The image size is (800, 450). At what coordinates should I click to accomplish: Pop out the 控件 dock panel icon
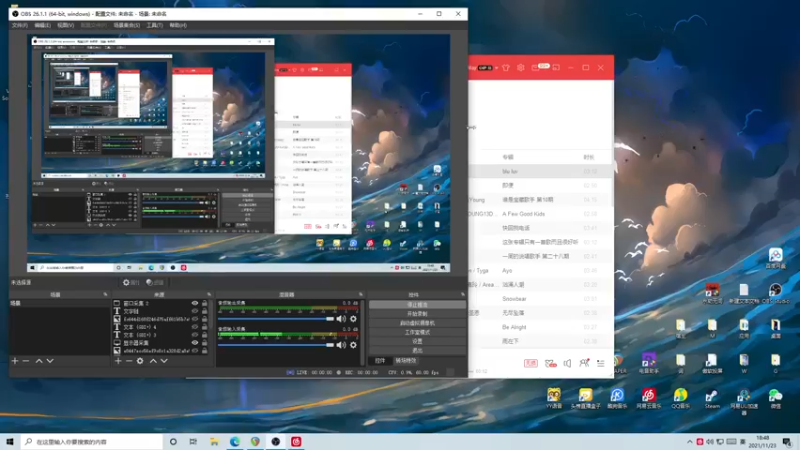[463, 294]
